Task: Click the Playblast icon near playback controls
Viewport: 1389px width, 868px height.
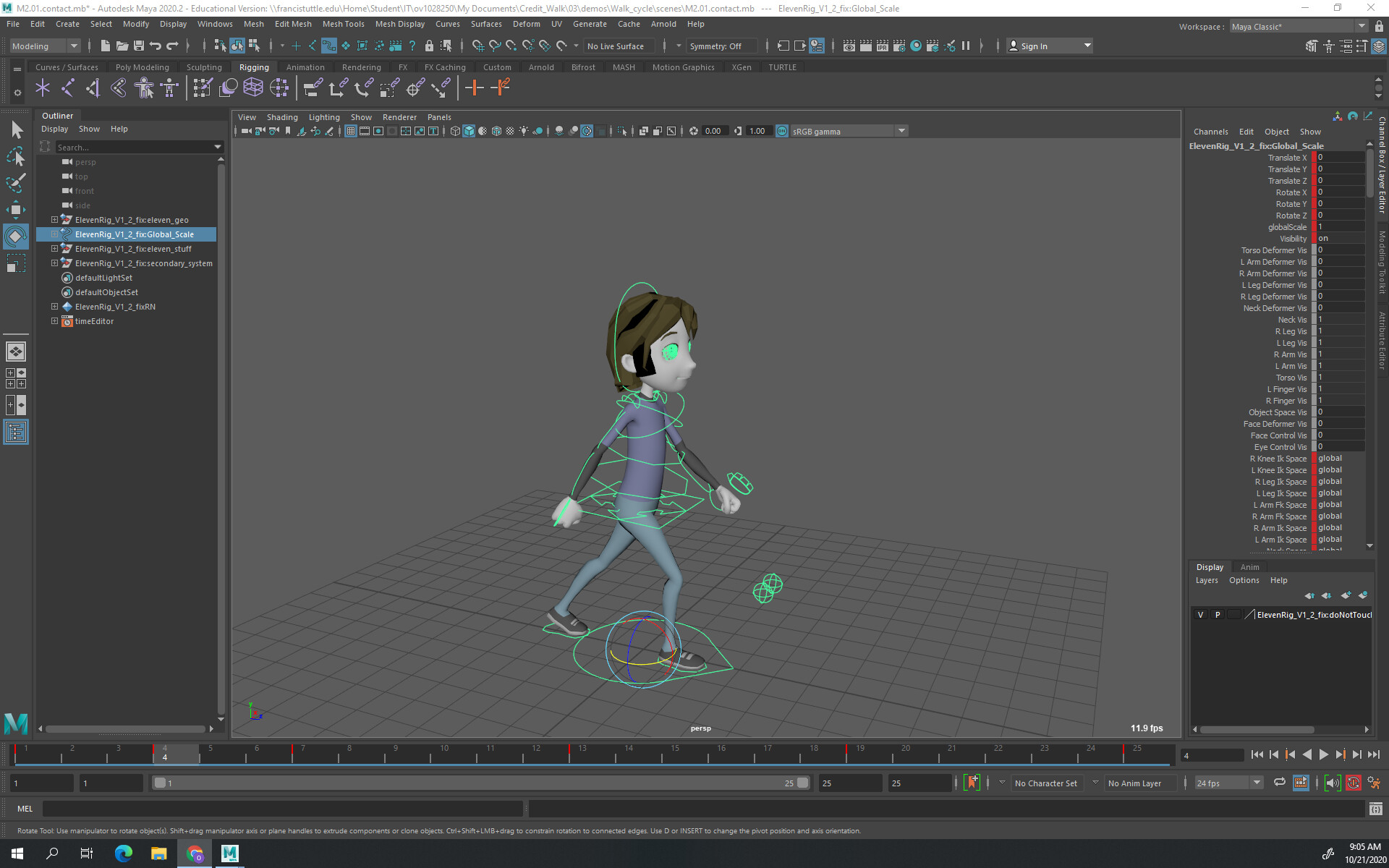Action: coord(1301,784)
